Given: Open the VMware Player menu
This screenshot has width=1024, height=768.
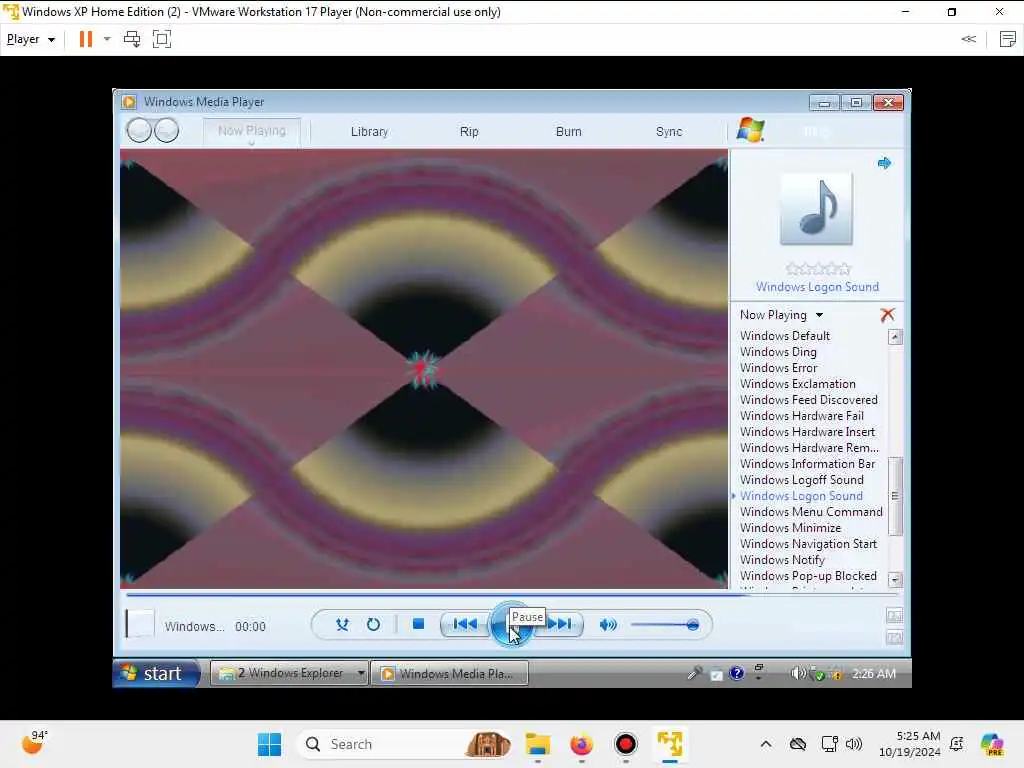Looking at the screenshot, I should [x=31, y=39].
